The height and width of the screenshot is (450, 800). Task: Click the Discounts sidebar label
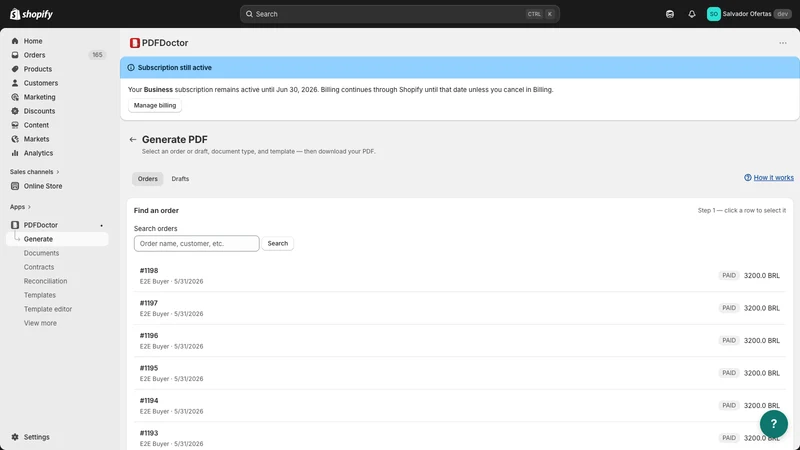[39, 111]
